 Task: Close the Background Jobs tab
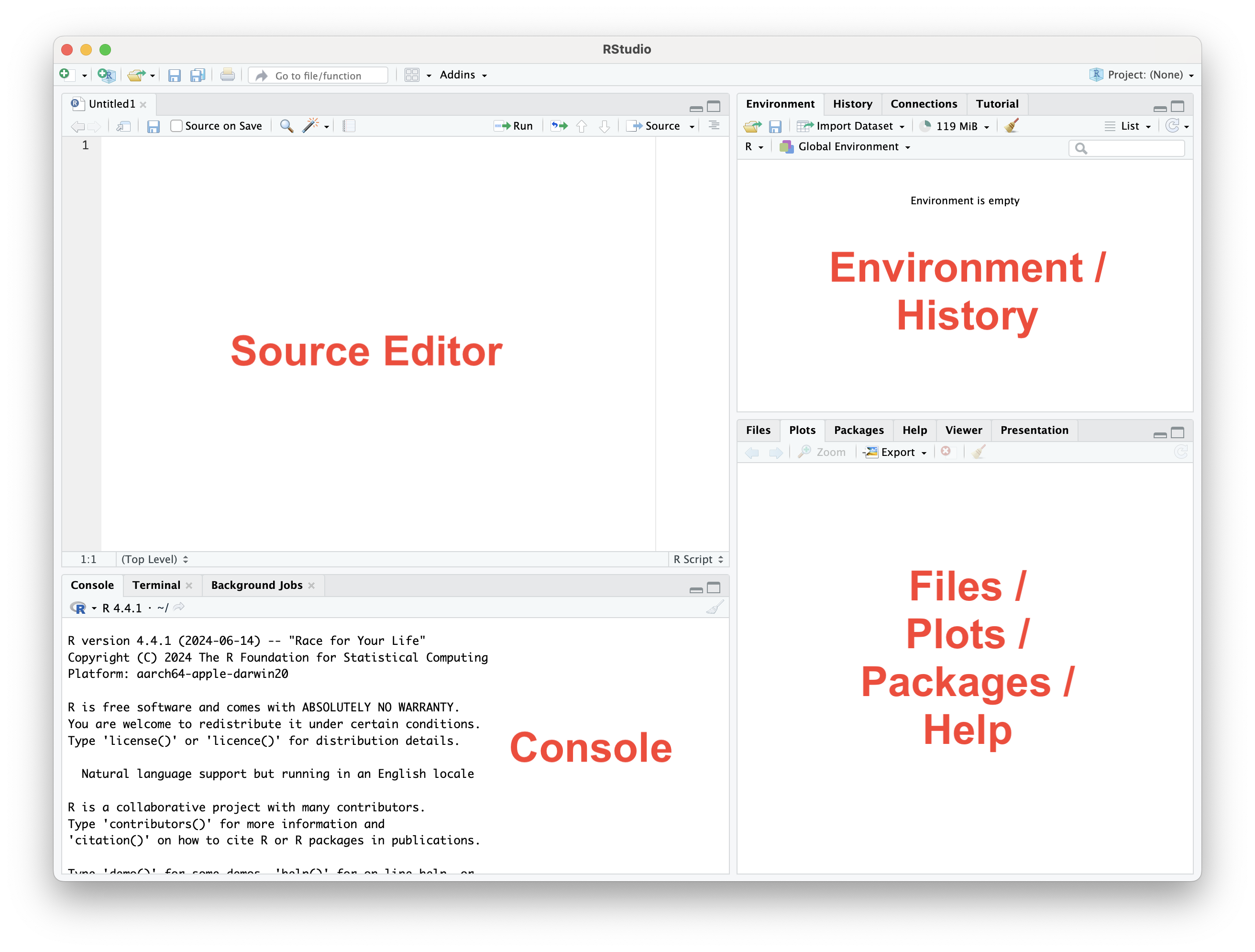coord(311,586)
